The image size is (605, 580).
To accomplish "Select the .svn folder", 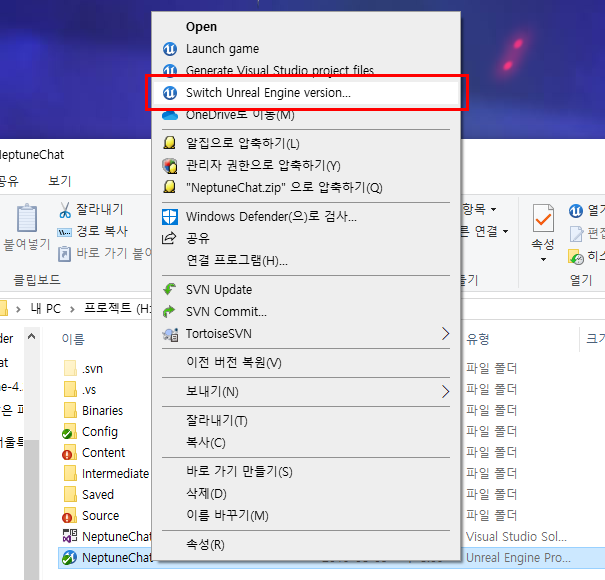I will (84, 369).
